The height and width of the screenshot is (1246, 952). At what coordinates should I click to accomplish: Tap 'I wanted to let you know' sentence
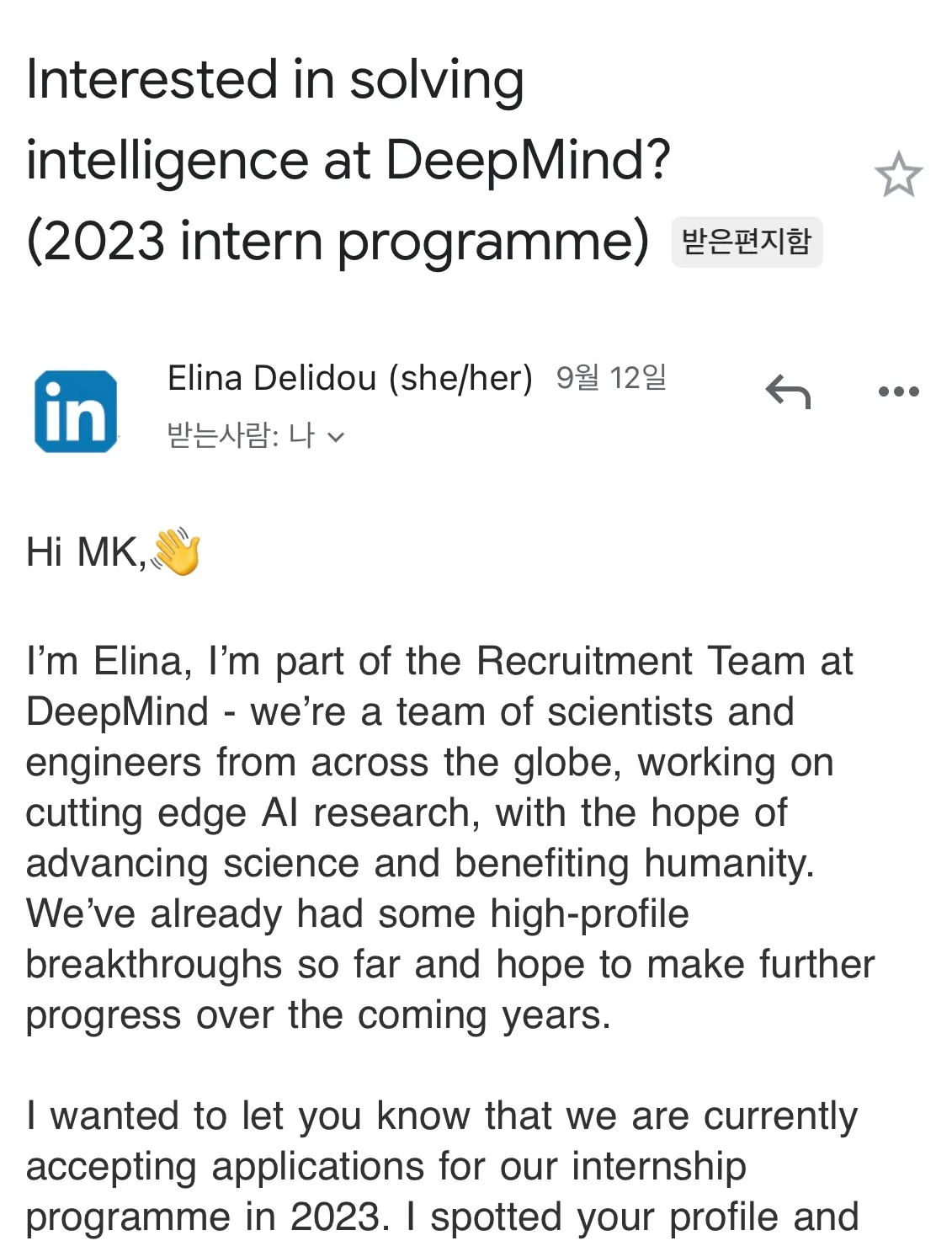pyautogui.click(x=253, y=1116)
